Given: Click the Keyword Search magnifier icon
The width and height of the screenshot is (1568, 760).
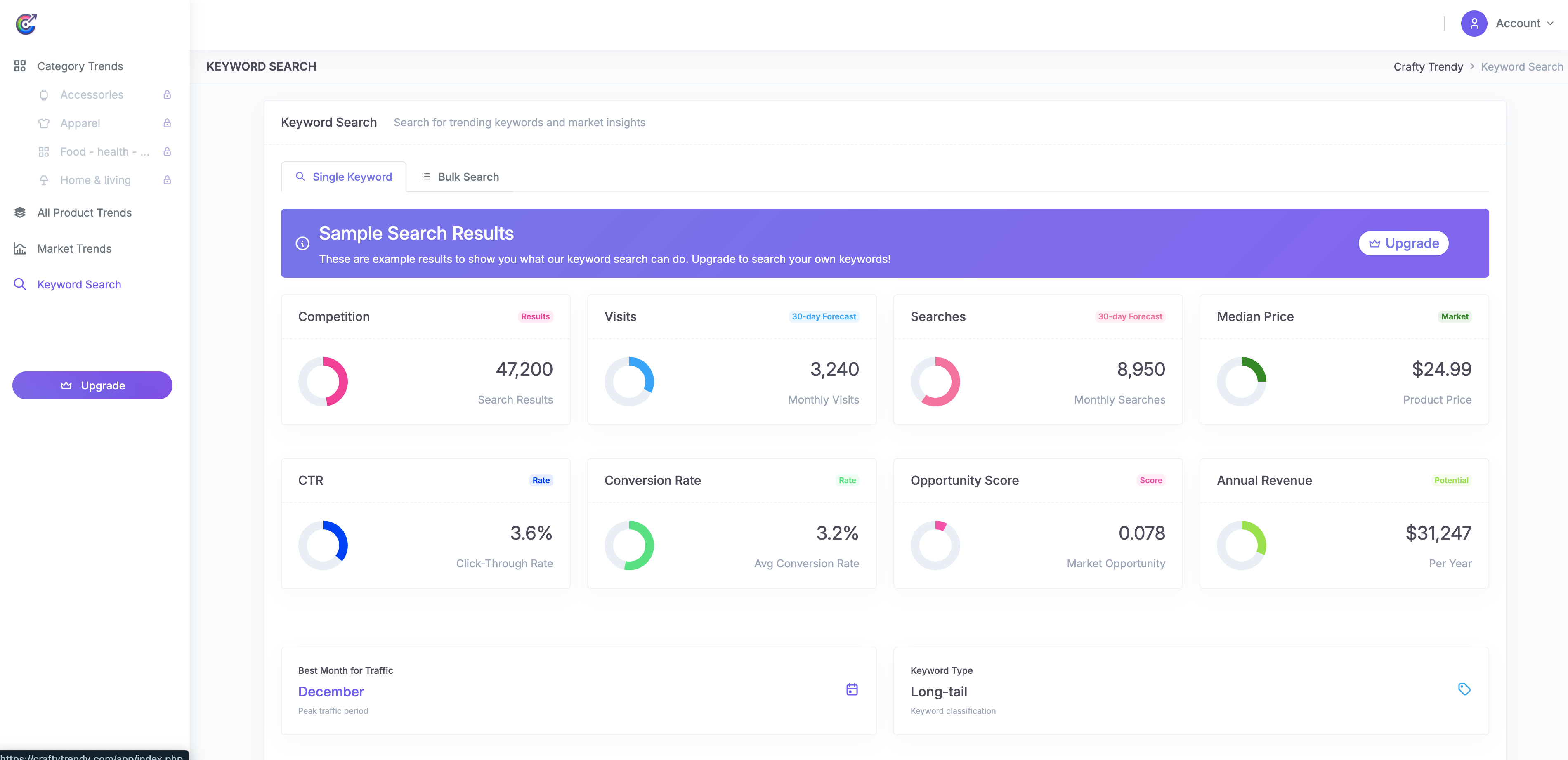Looking at the screenshot, I should click(x=19, y=284).
